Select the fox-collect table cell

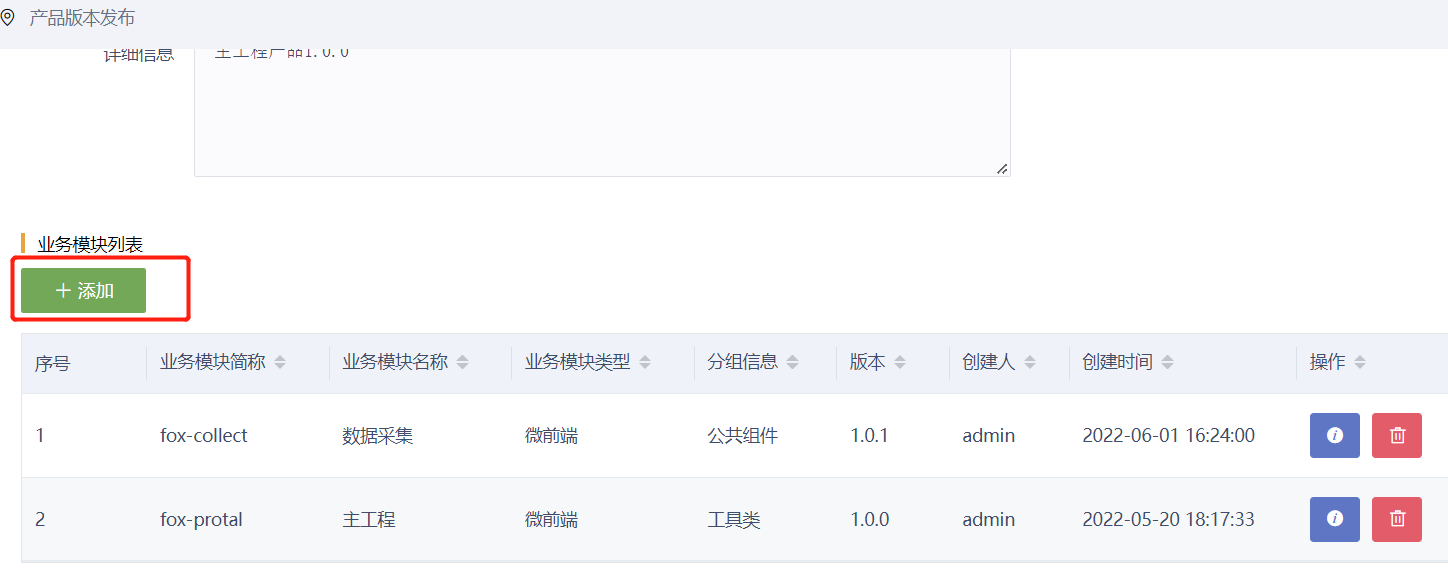pyautogui.click(x=204, y=436)
